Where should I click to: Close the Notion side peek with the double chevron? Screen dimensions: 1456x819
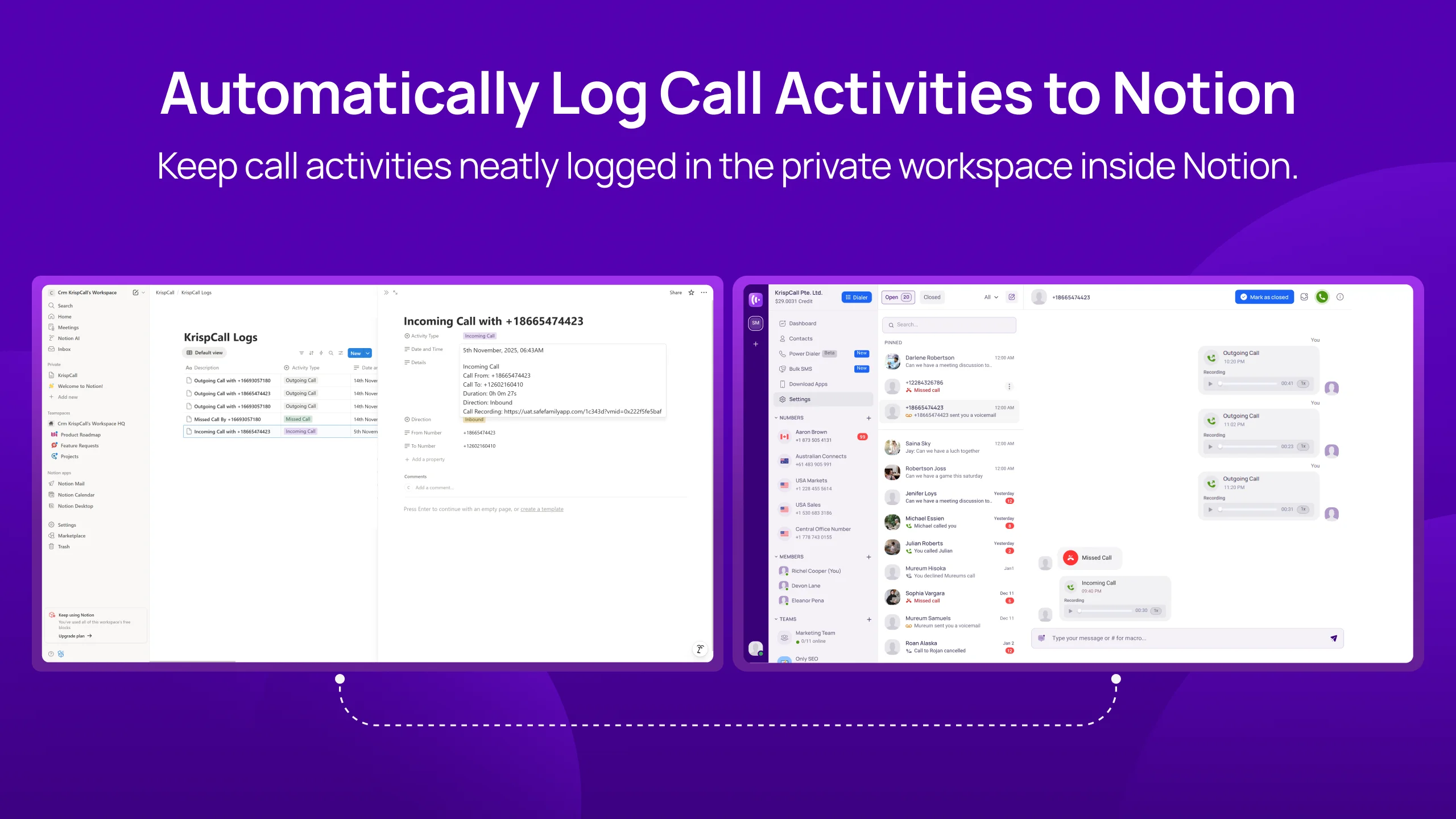[x=386, y=292]
